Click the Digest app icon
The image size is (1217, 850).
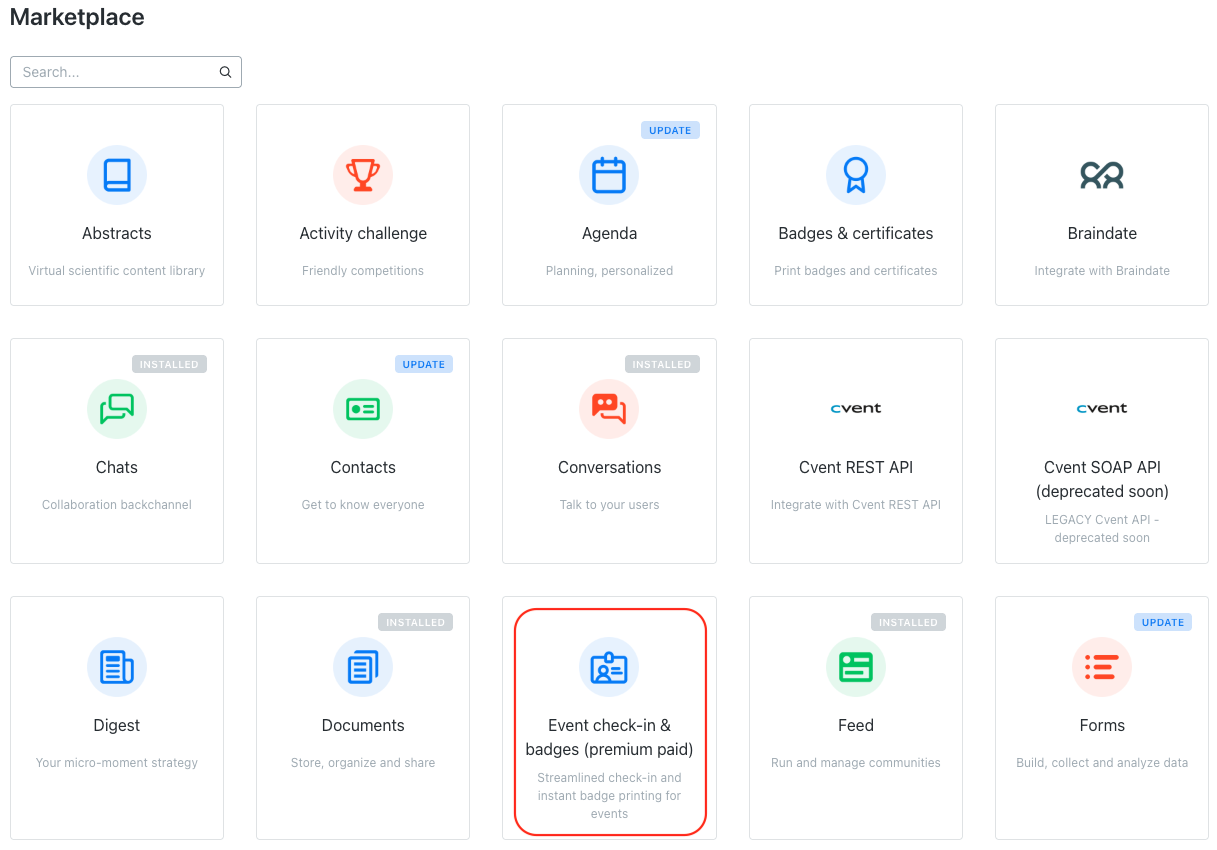117,667
